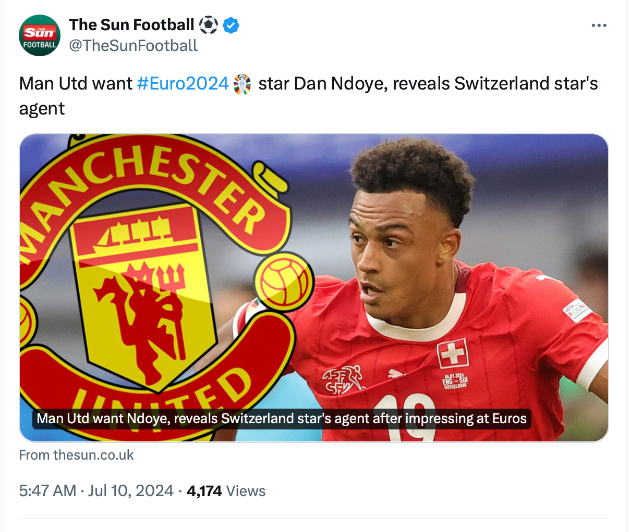Click the image caption headline overlay
Image resolution: width=630 pixels, height=532 pixels.
[x=281, y=420]
